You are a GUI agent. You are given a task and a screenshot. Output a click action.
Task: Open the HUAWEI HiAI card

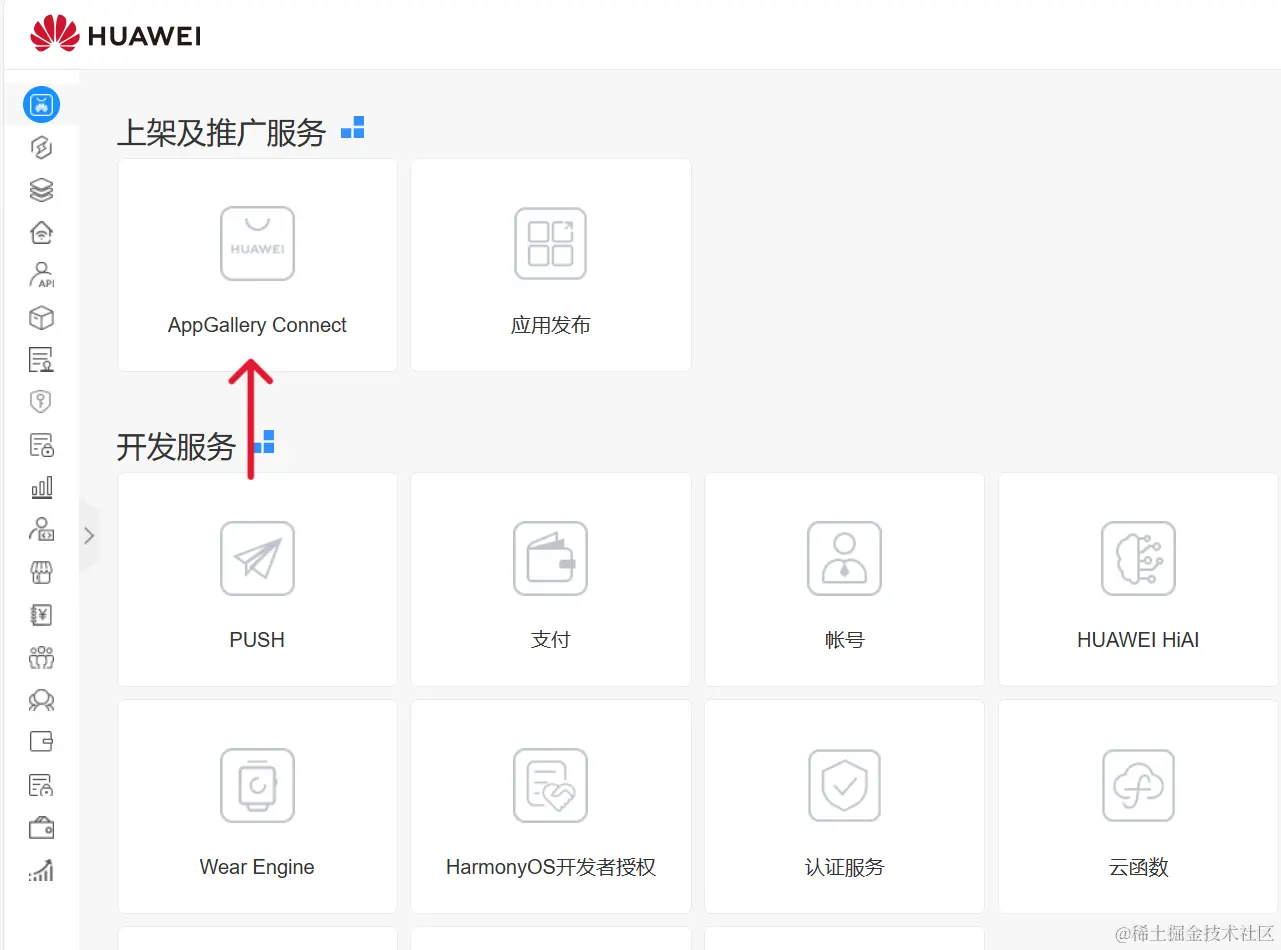point(1138,580)
